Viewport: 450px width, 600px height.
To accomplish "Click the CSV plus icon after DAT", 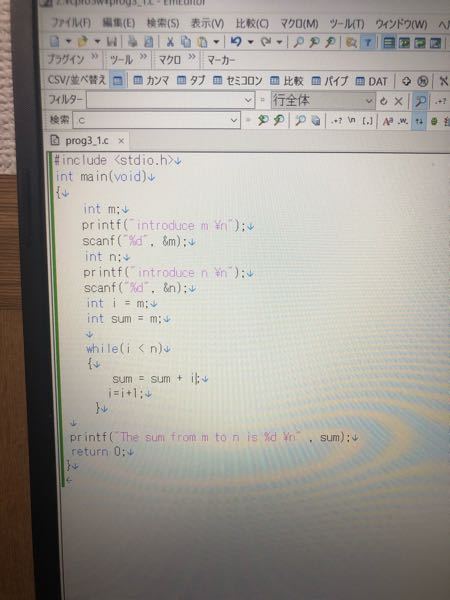I will tap(406, 81).
